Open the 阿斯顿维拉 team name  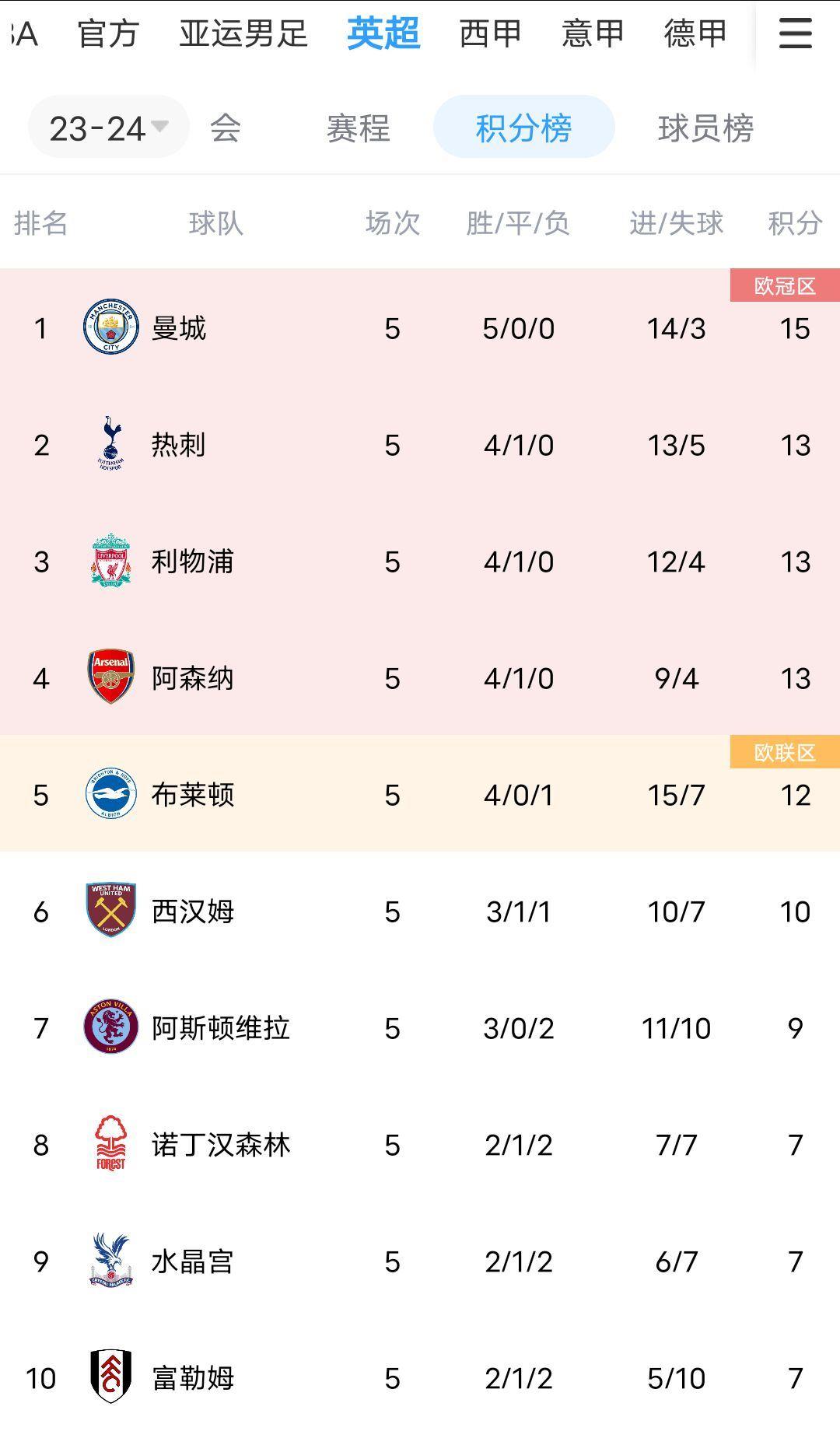point(221,1028)
